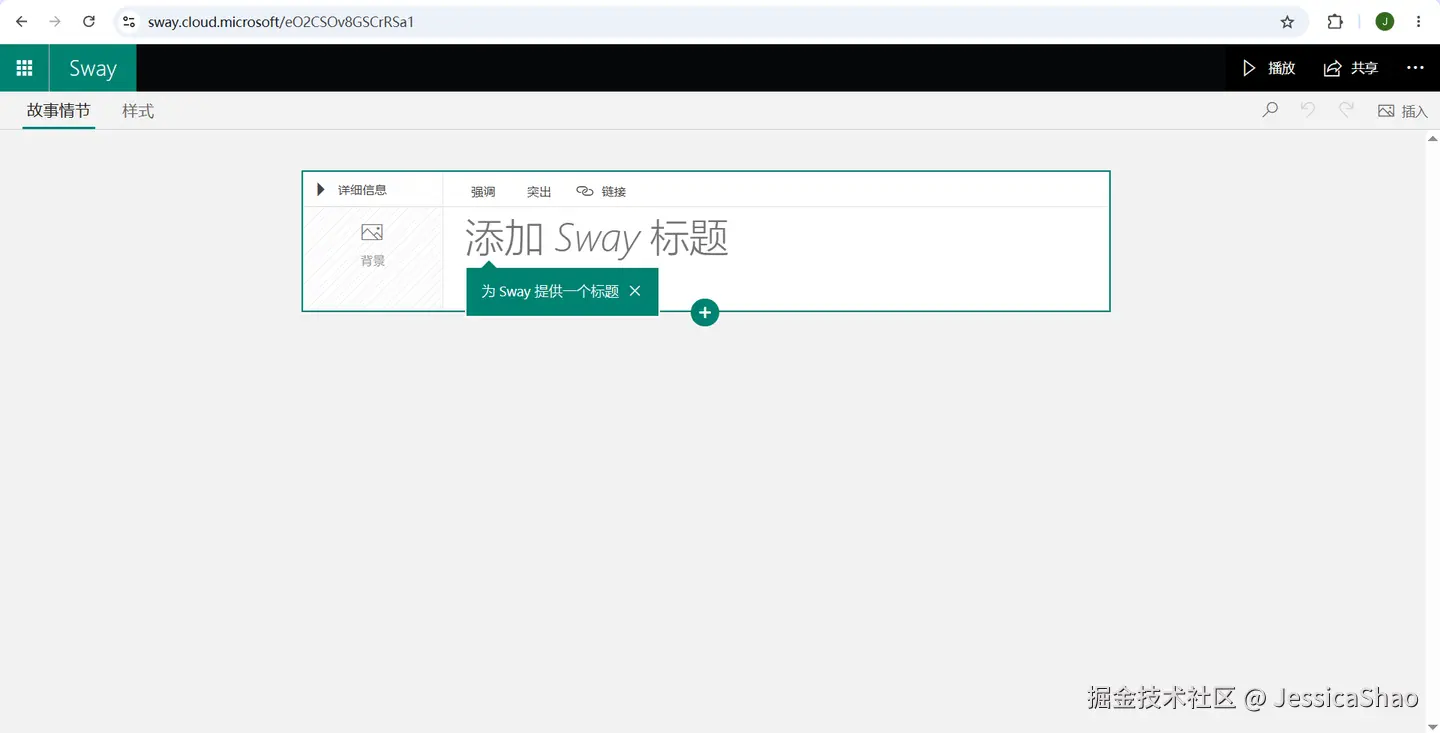Open the 共享 share option
1440x733 pixels.
[1351, 68]
